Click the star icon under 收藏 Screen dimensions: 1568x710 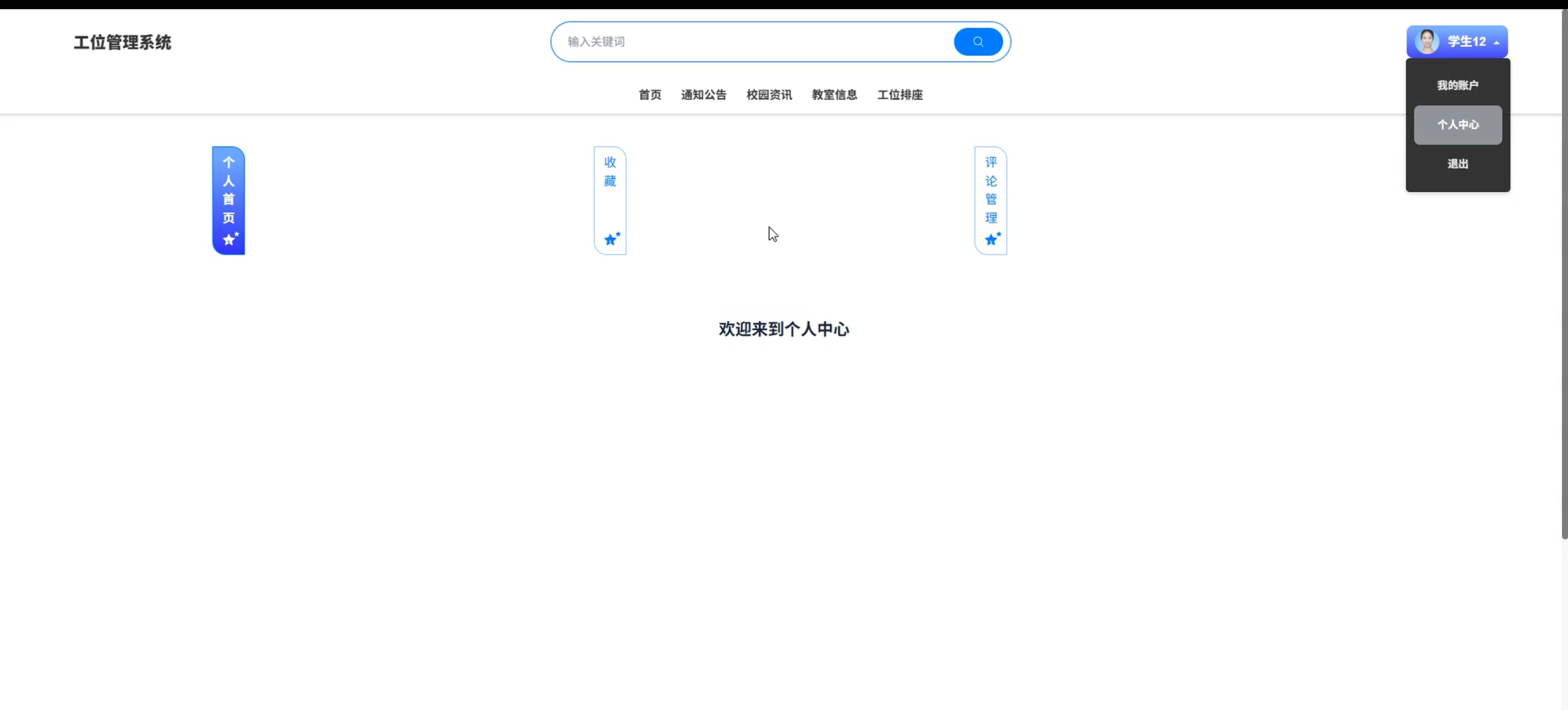coord(611,239)
